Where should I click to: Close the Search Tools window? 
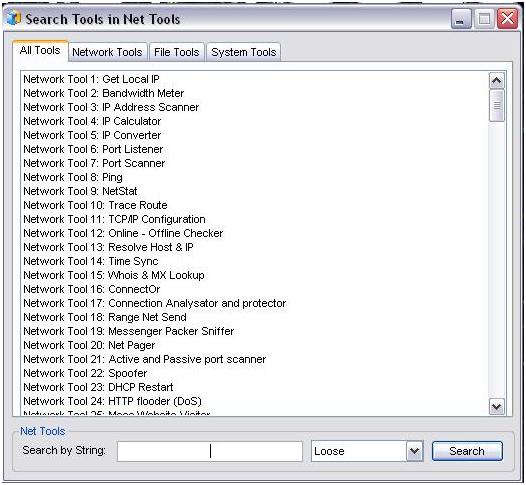(508, 19)
